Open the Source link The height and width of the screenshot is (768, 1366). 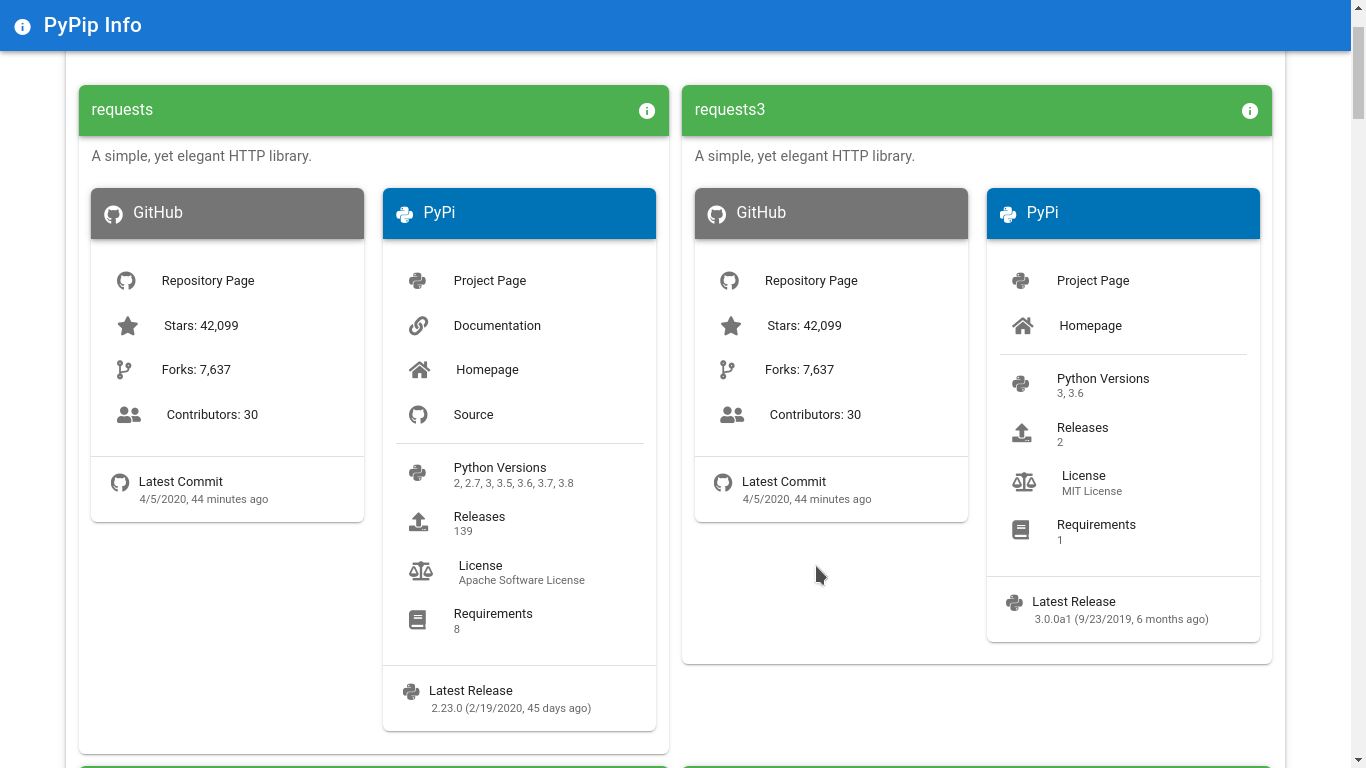[473, 415]
